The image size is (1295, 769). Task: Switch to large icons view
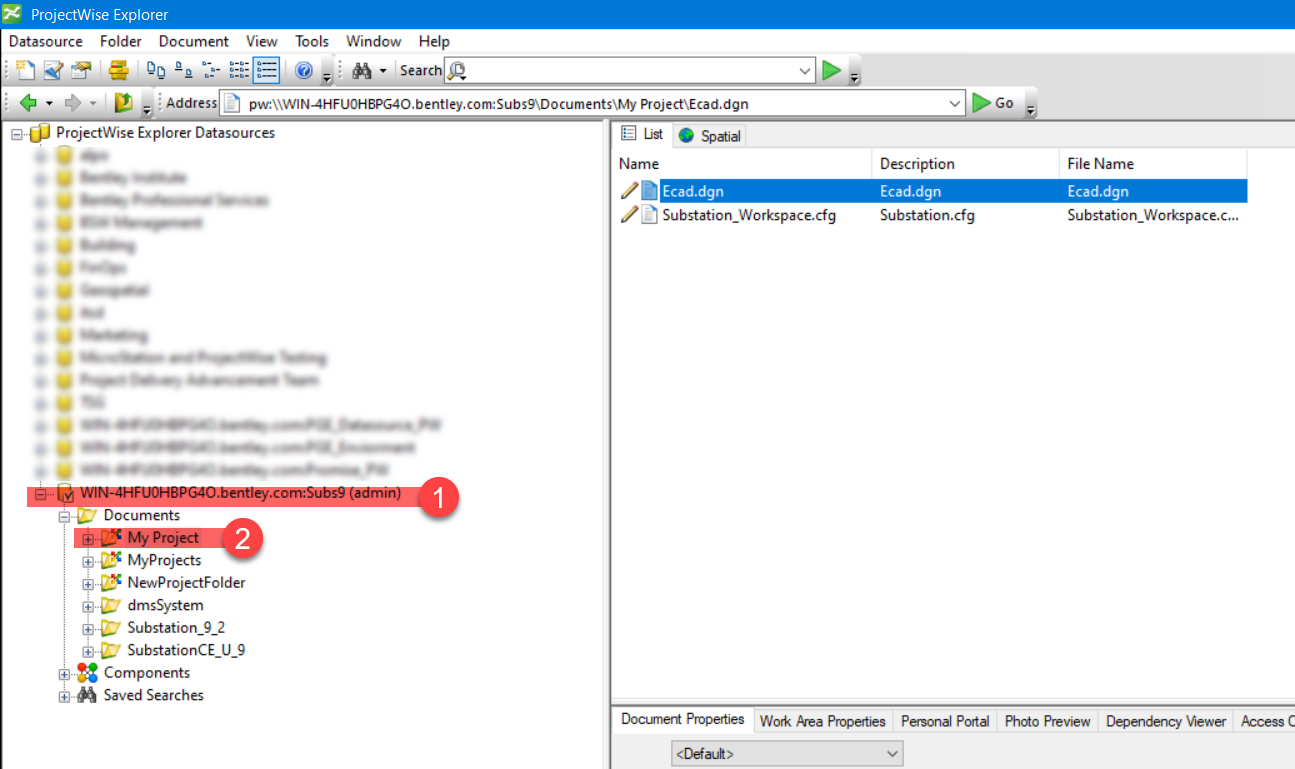click(156, 70)
